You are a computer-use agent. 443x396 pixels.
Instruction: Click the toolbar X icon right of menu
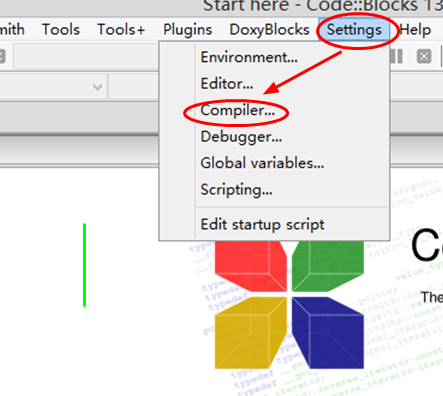[x=424, y=56]
